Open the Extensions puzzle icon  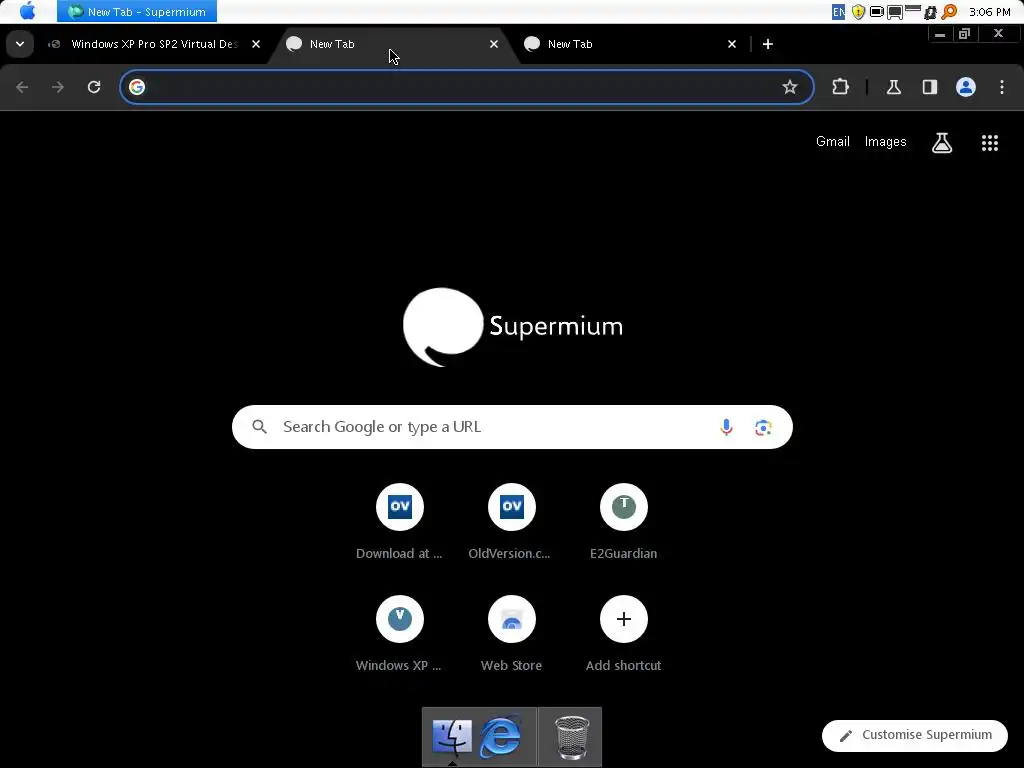click(840, 87)
